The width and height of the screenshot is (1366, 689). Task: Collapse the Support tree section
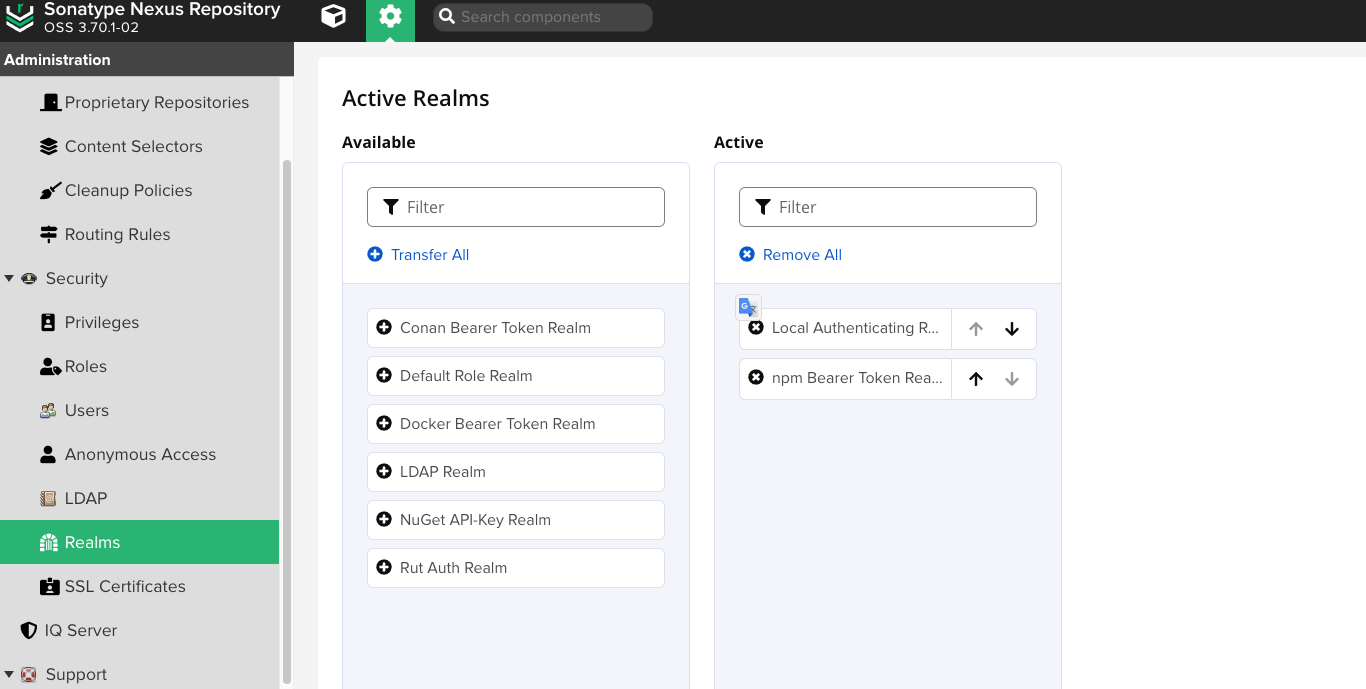coord(9,675)
